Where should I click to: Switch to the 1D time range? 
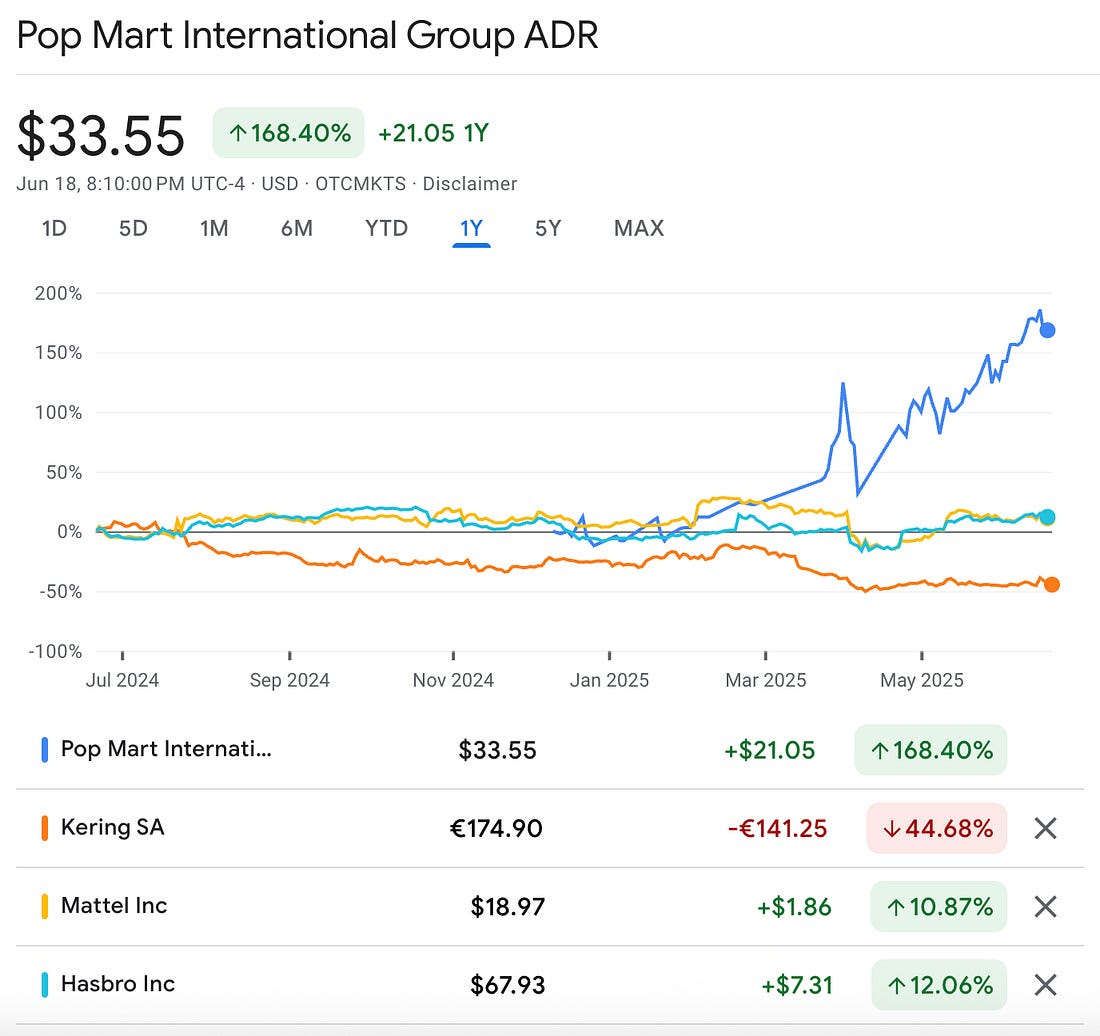coord(54,229)
